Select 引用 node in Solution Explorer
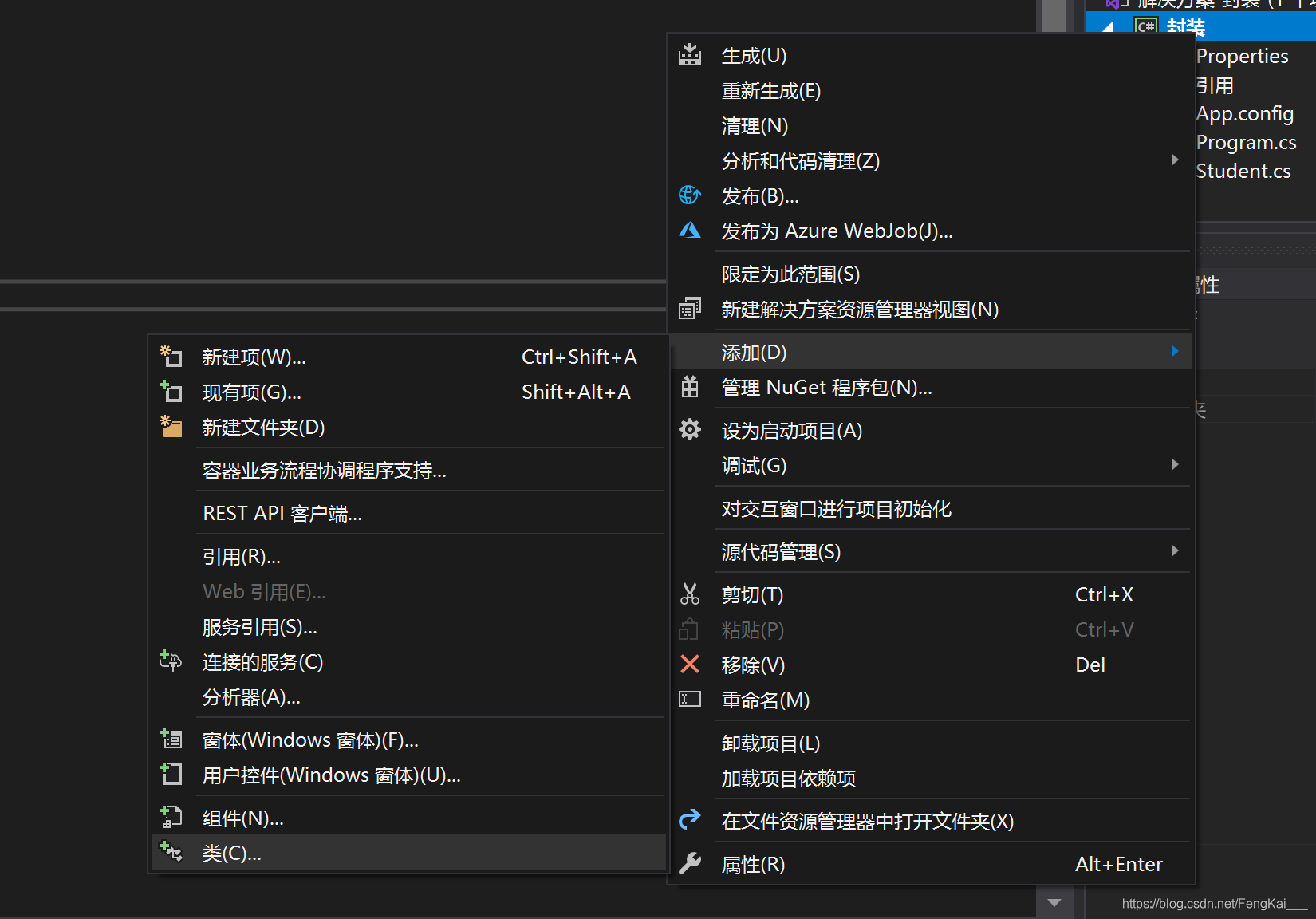 pyautogui.click(x=1215, y=85)
